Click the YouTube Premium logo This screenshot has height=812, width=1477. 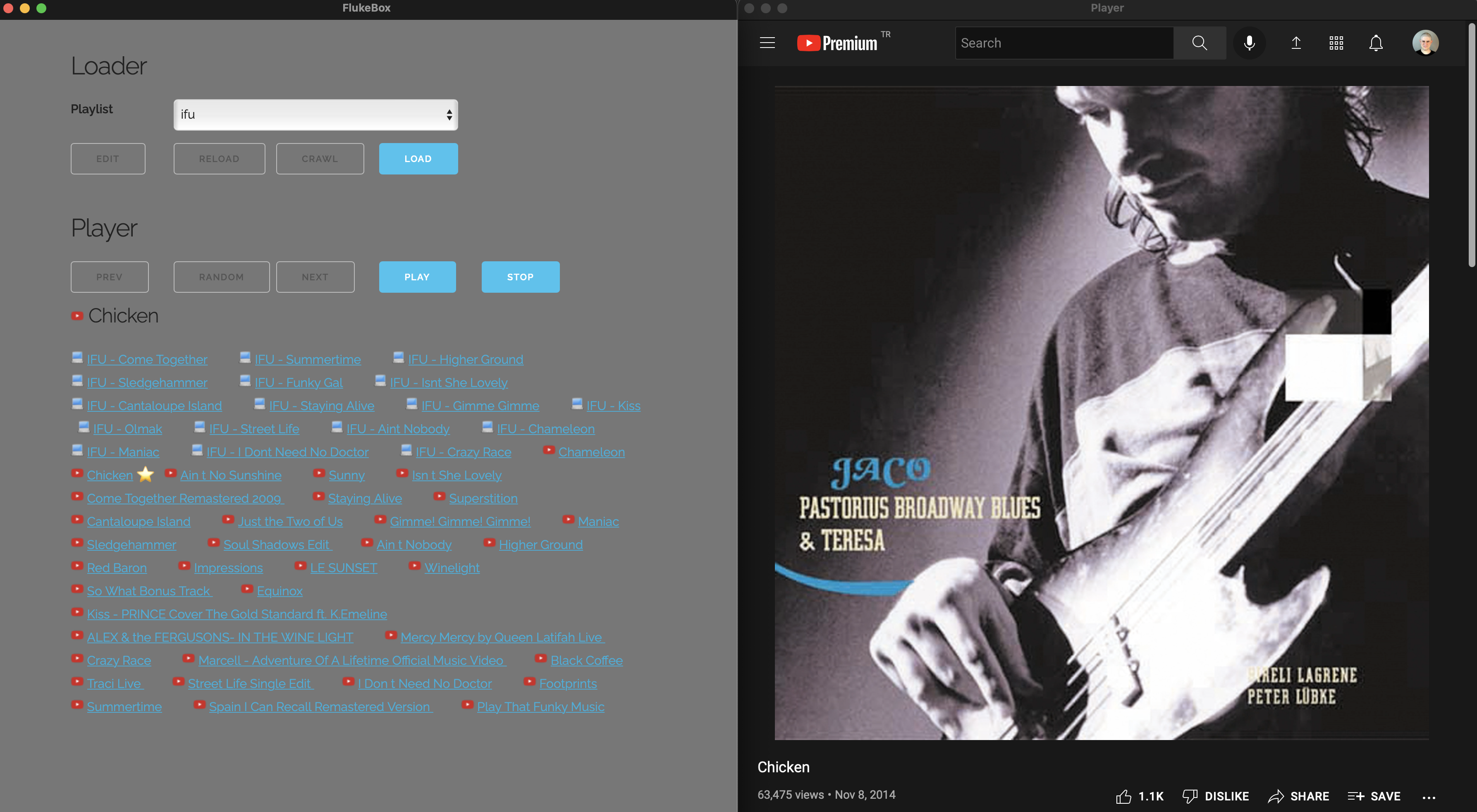[837, 43]
